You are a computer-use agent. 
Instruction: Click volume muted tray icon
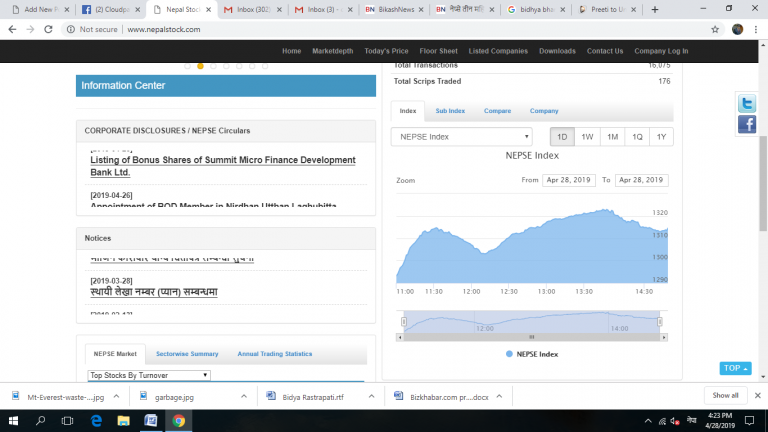click(675, 421)
